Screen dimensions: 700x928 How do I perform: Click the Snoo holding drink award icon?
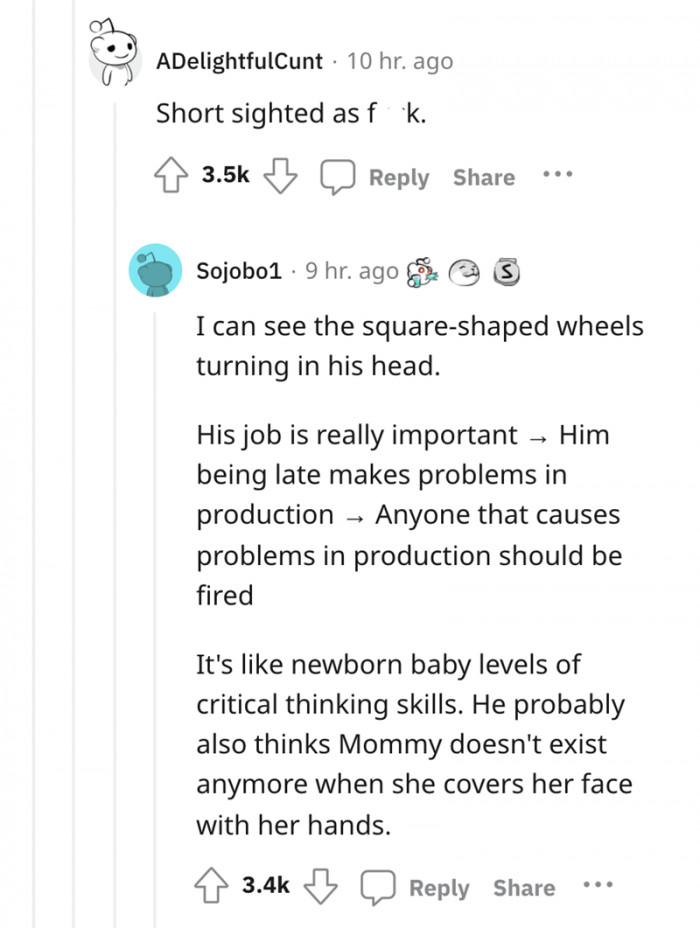point(425,271)
